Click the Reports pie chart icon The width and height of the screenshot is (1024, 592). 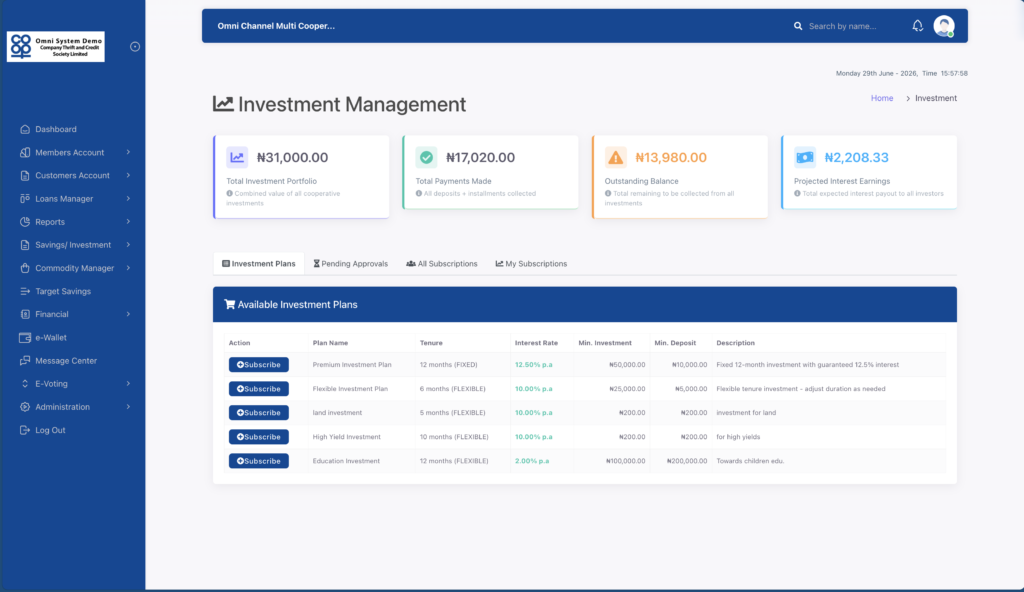click(25, 222)
